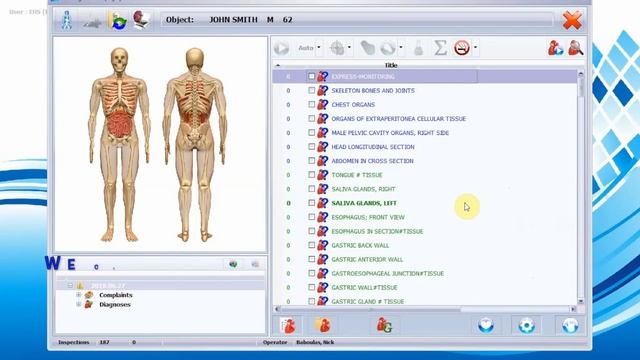640x360 pixels.
Task: Click the organ icon on GASTRIC ANTERIOR WALL row
Action: point(322,259)
